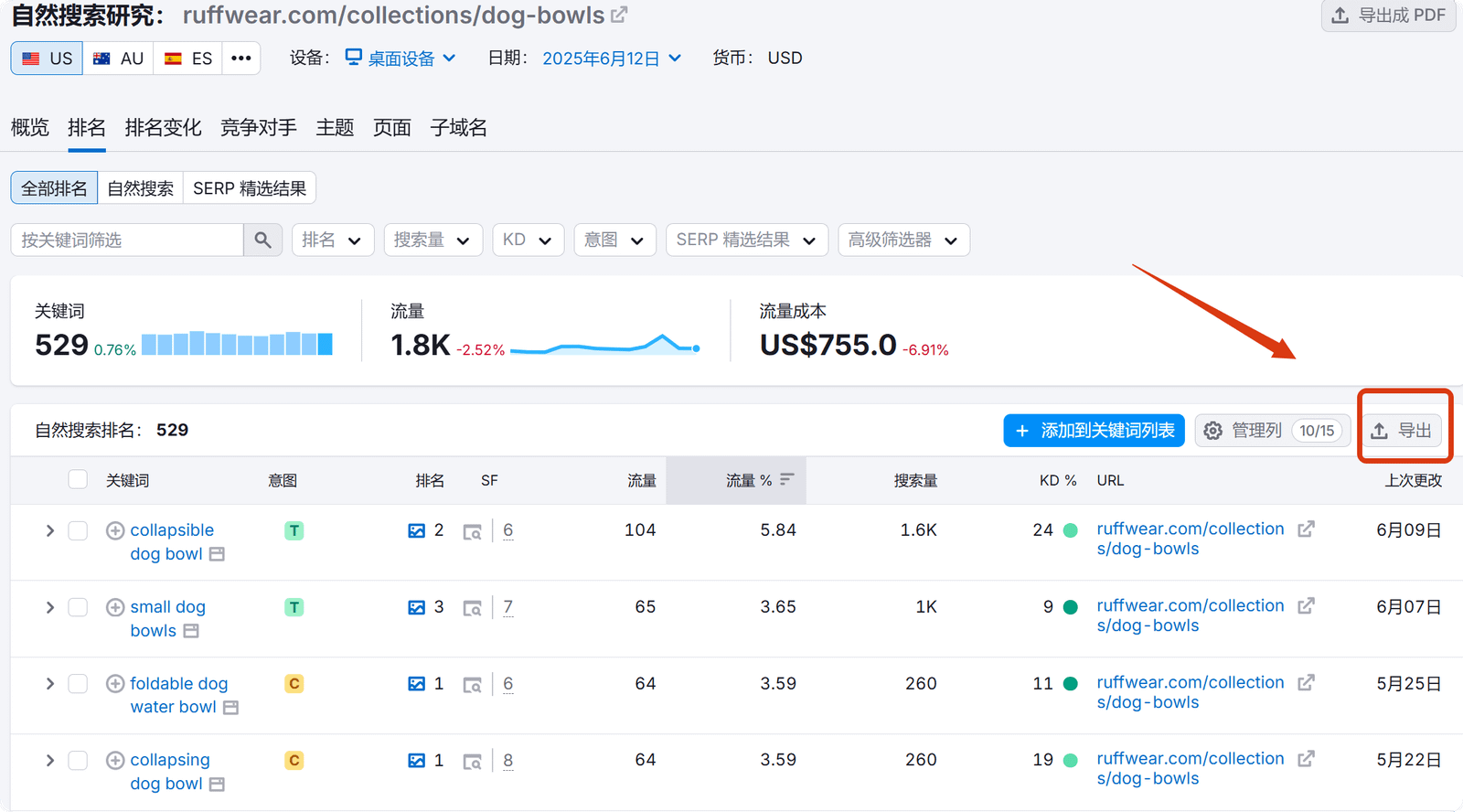The width and height of the screenshot is (1463, 812).
Task: Switch to the 子域名 tab
Action: tap(459, 128)
